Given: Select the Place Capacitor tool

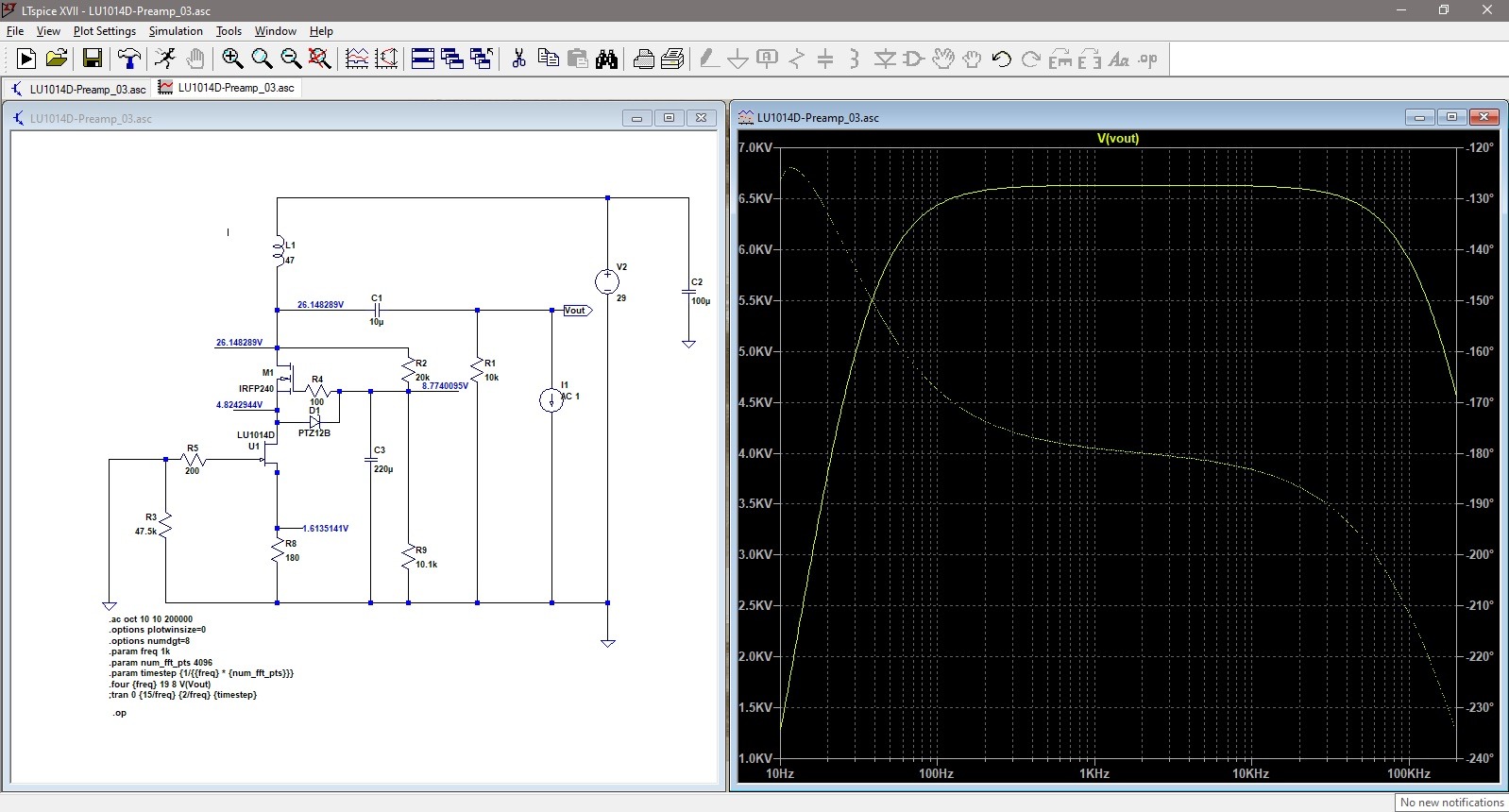Looking at the screenshot, I should point(825,59).
